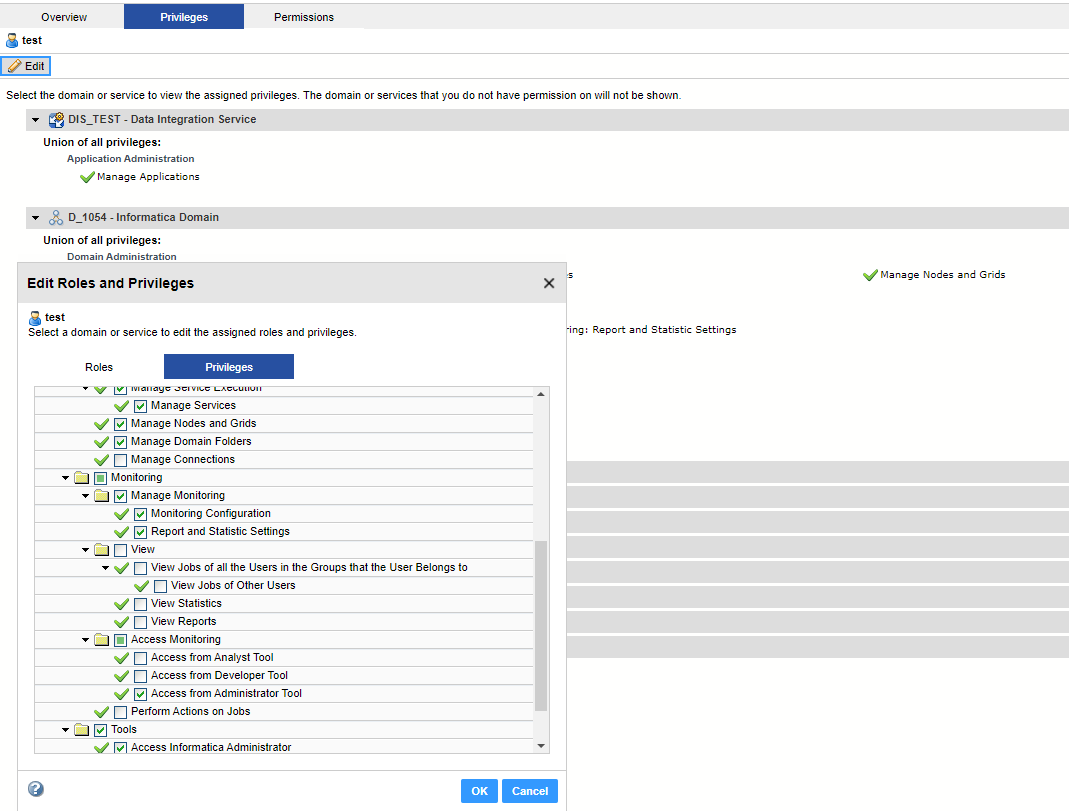Click the test user icon under tabs
Screen dimensions: 1069x811
tap(12, 40)
